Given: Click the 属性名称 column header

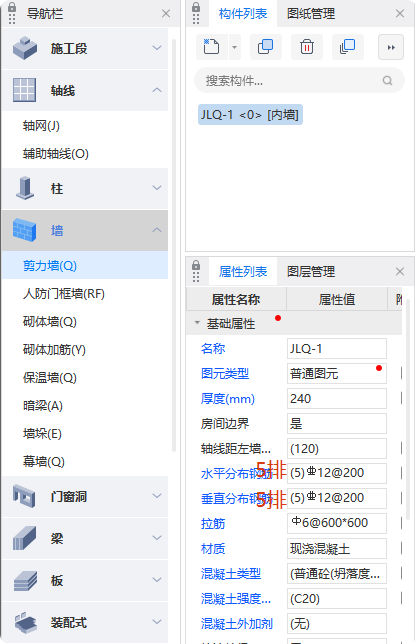Looking at the screenshot, I should [236, 299].
